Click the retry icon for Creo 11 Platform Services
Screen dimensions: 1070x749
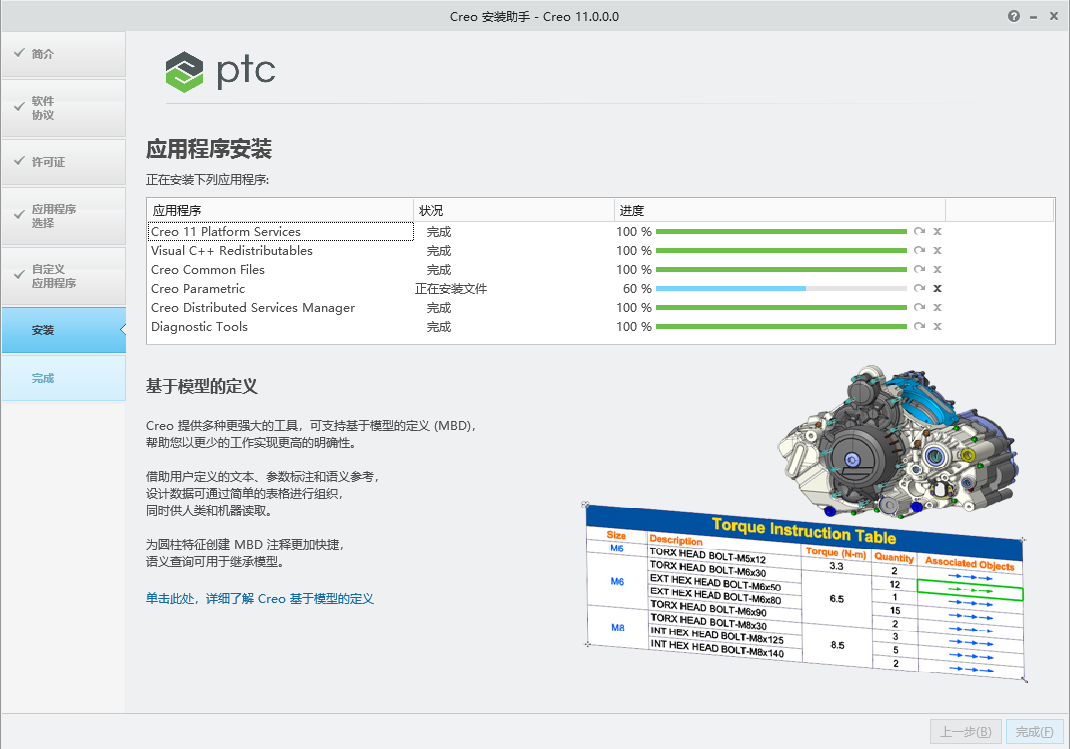click(919, 231)
